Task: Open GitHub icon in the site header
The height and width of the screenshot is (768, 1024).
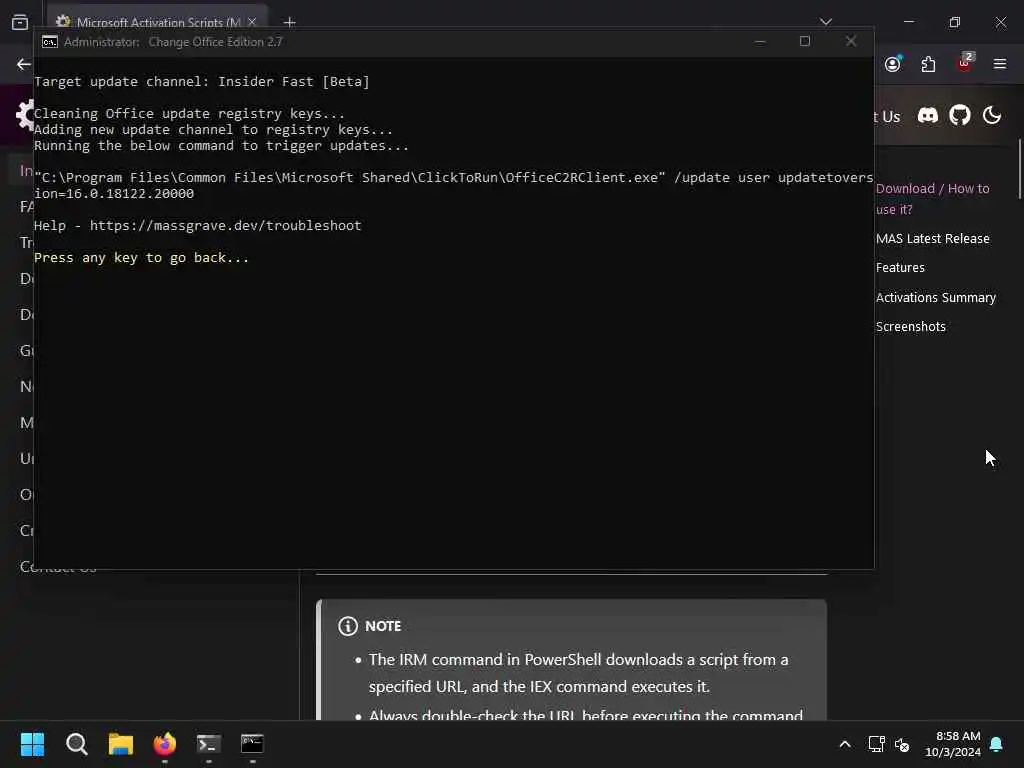Action: pos(959,116)
